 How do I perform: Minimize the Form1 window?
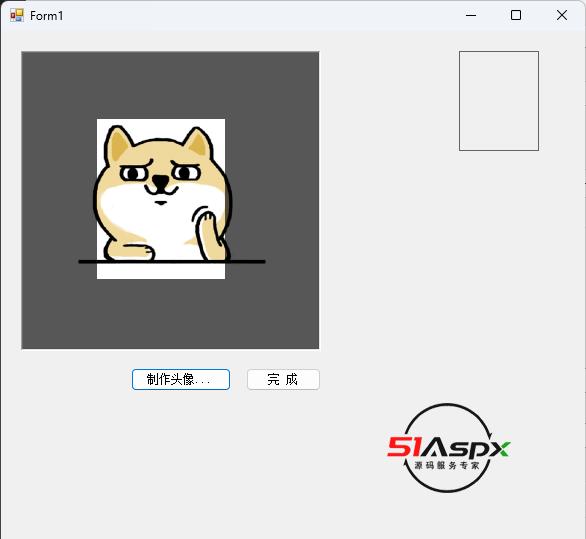[x=471, y=15]
